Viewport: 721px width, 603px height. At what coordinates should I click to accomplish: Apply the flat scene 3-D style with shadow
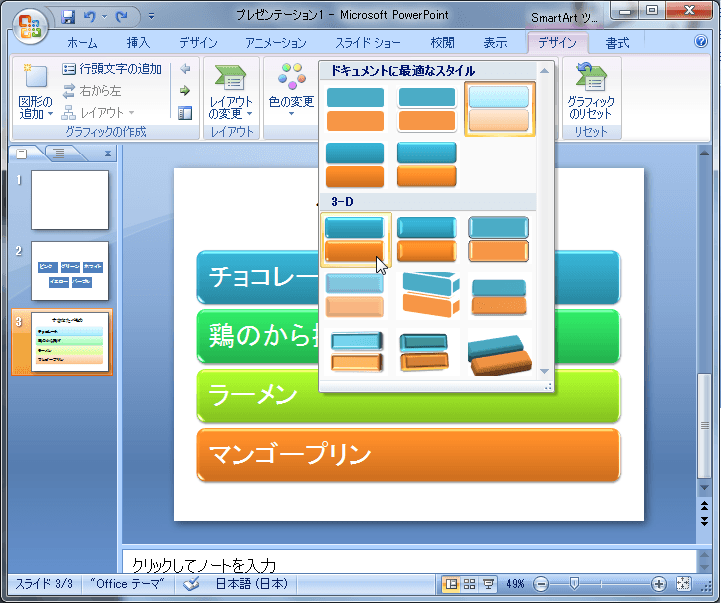(x=498, y=295)
